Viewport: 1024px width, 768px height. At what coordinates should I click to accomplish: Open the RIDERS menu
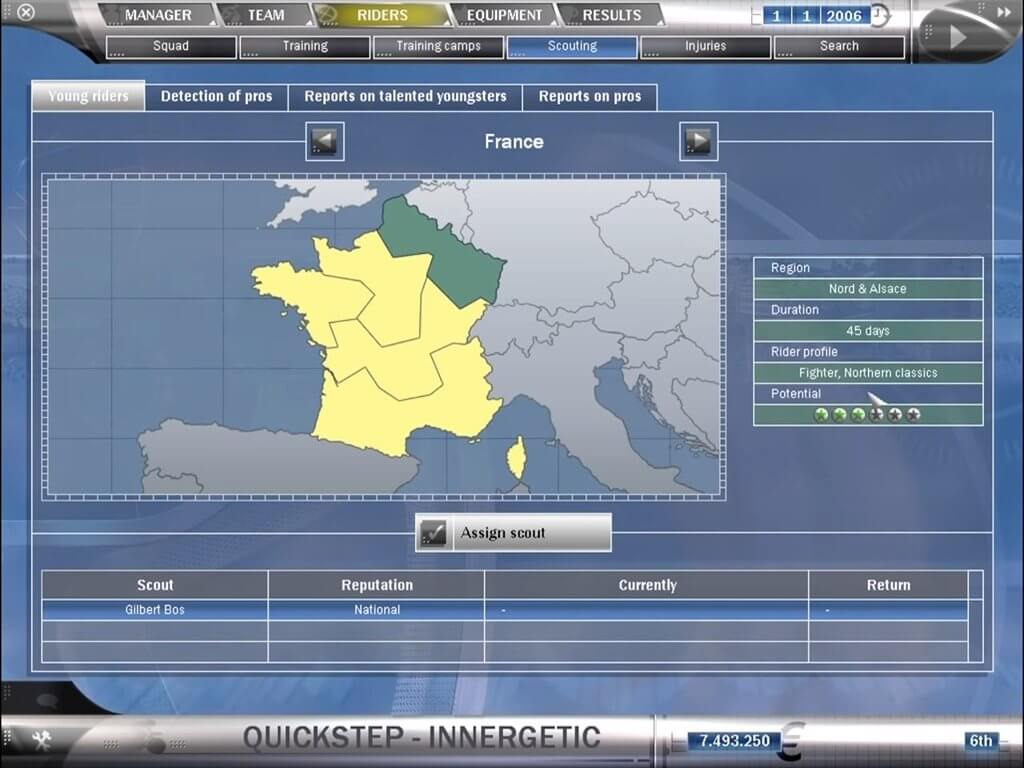coord(383,15)
